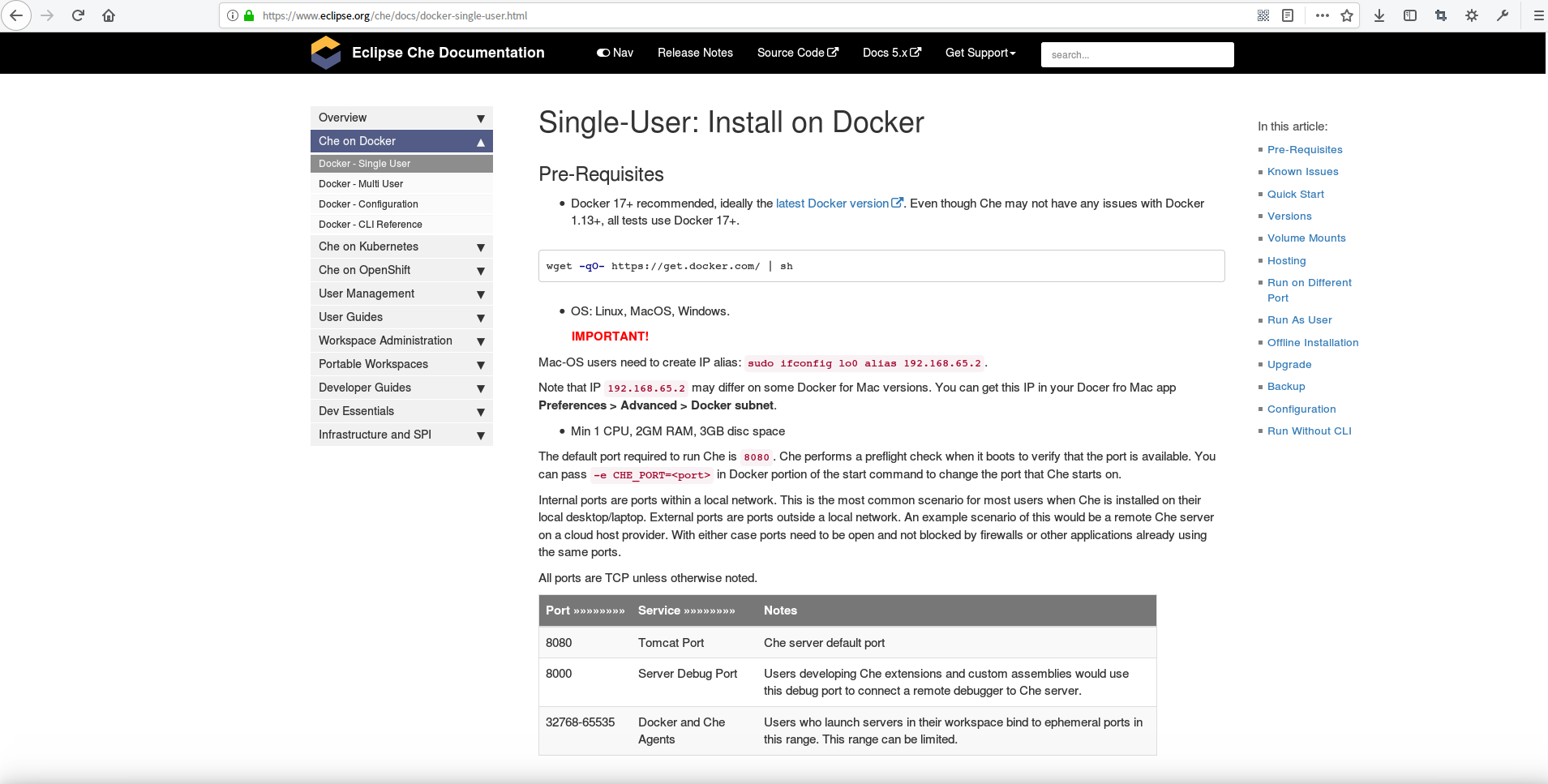Click the external link icon beside Source Code
The width and height of the screenshot is (1548, 784).
coord(833,52)
